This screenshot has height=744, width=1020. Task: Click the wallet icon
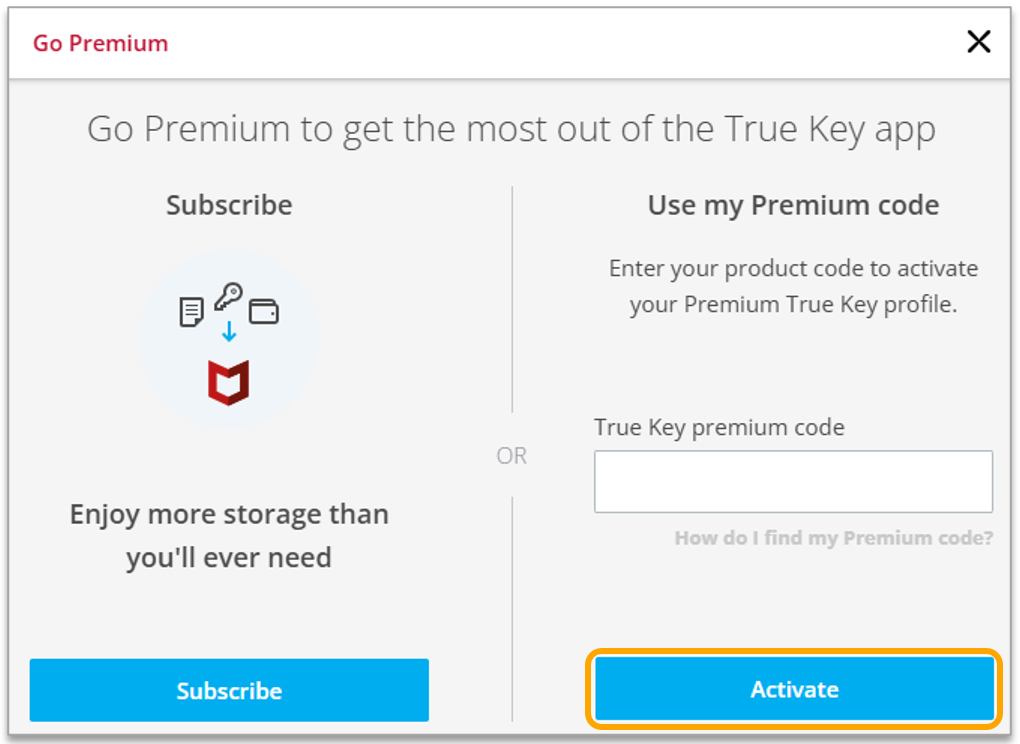click(263, 311)
